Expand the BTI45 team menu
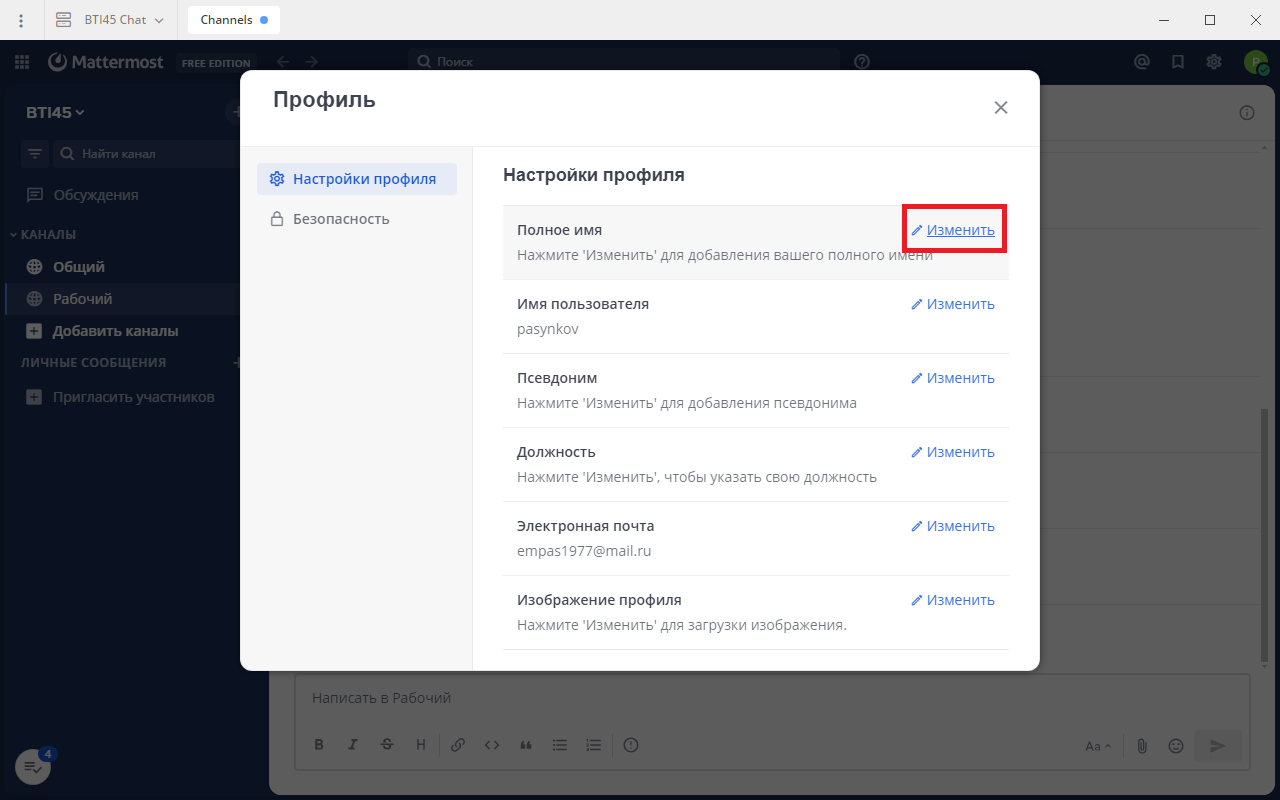The width and height of the screenshot is (1280, 800). 56,113
